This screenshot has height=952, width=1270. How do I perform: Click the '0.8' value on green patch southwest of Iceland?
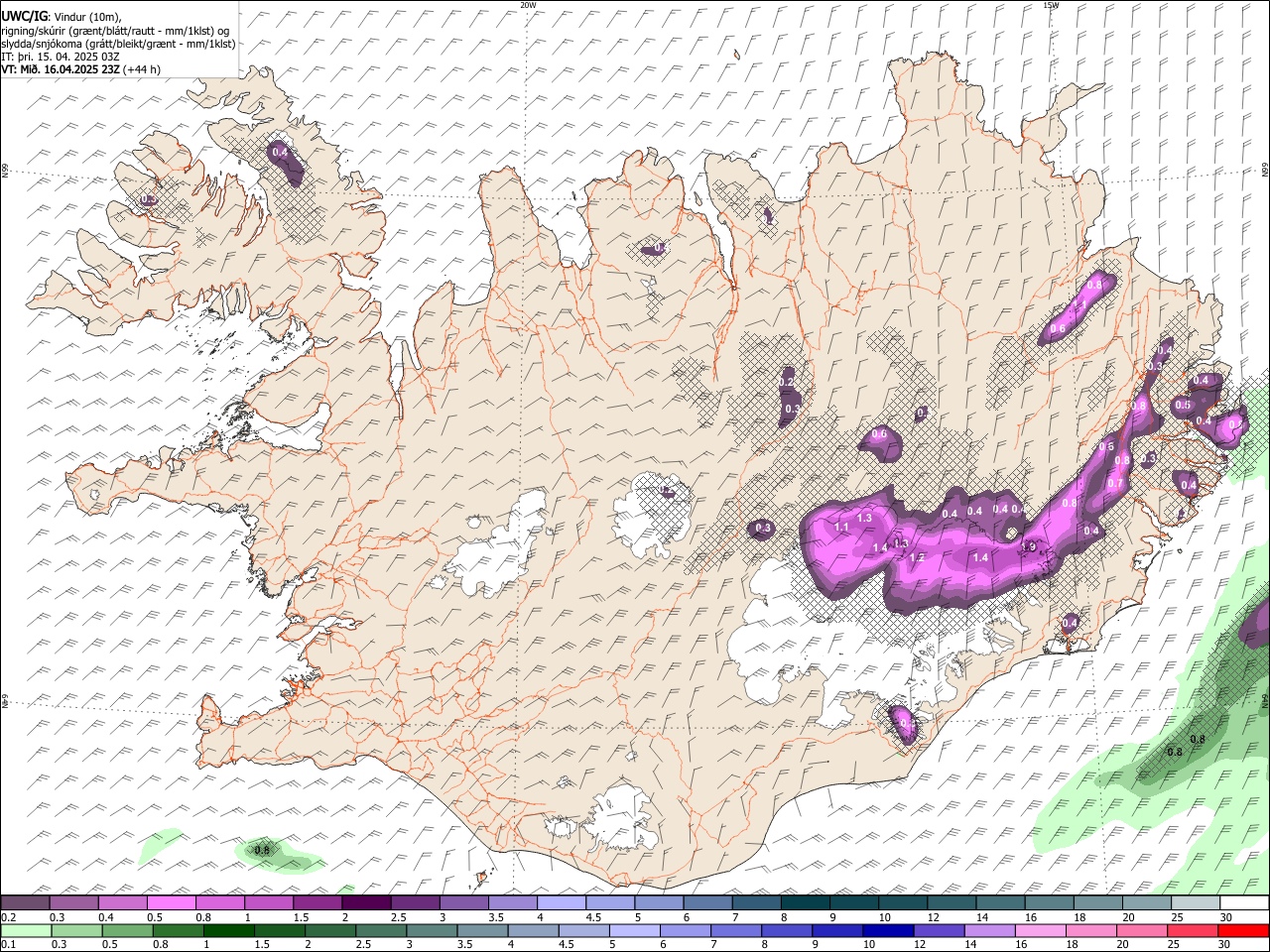[262, 850]
